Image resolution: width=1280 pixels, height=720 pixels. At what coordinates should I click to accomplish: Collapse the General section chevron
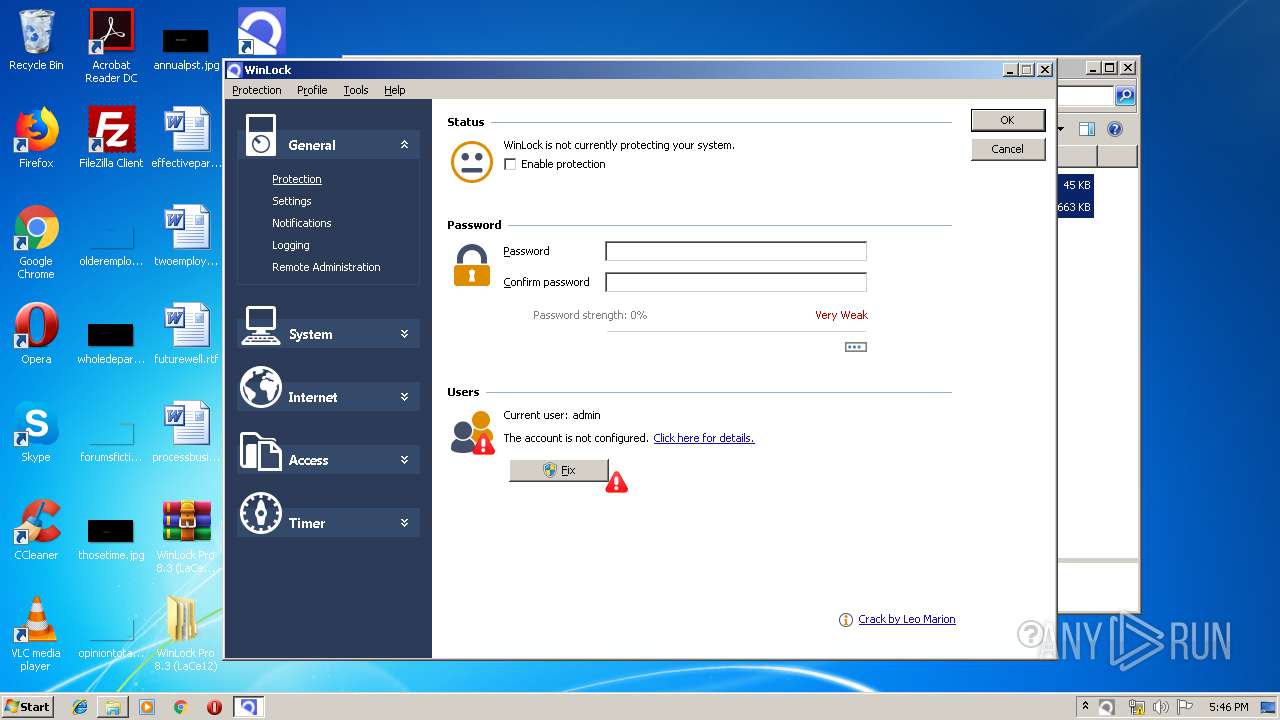404,145
